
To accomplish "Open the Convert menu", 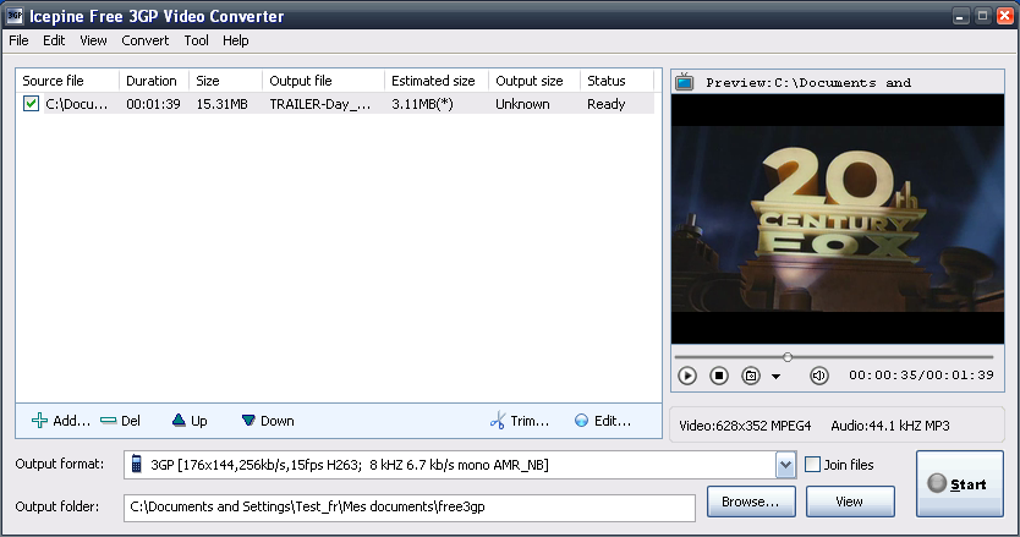I will tap(145, 40).
